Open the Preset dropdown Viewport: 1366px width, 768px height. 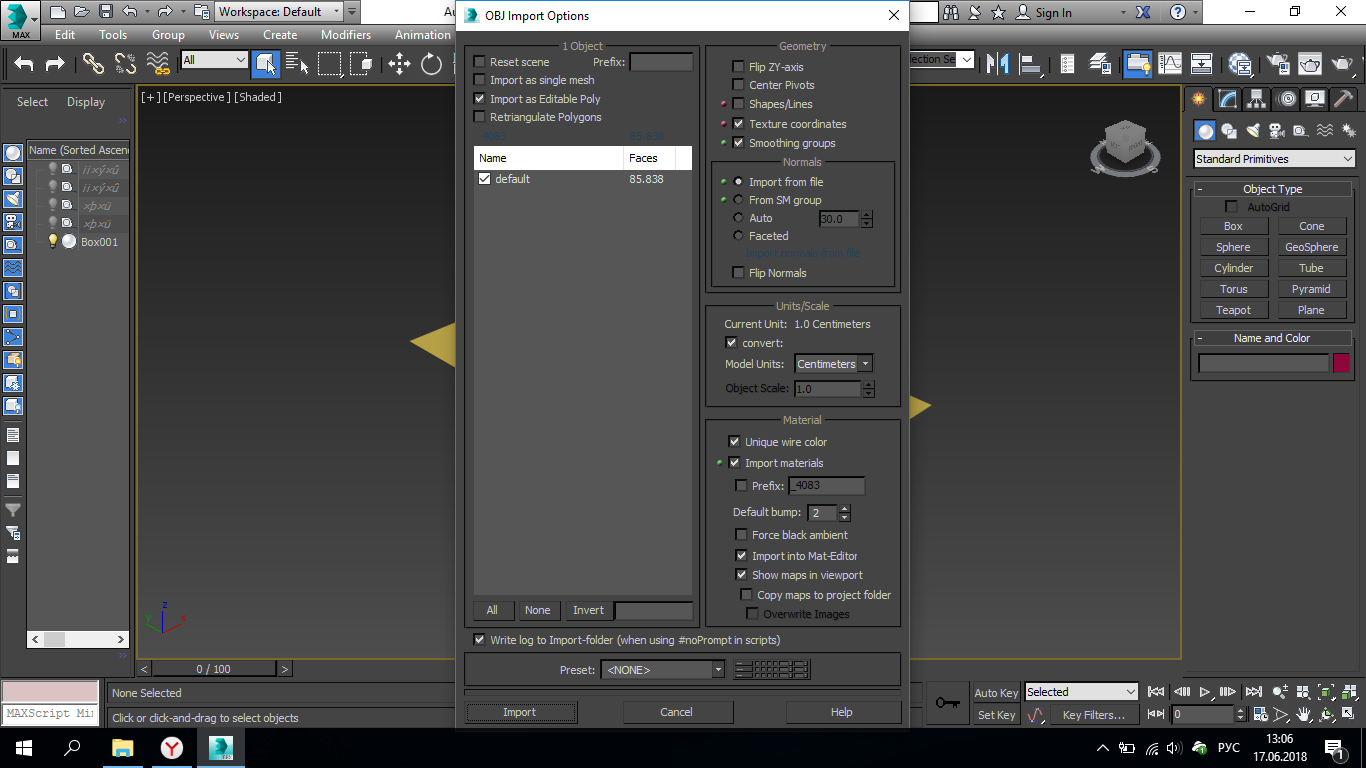pyautogui.click(x=663, y=670)
